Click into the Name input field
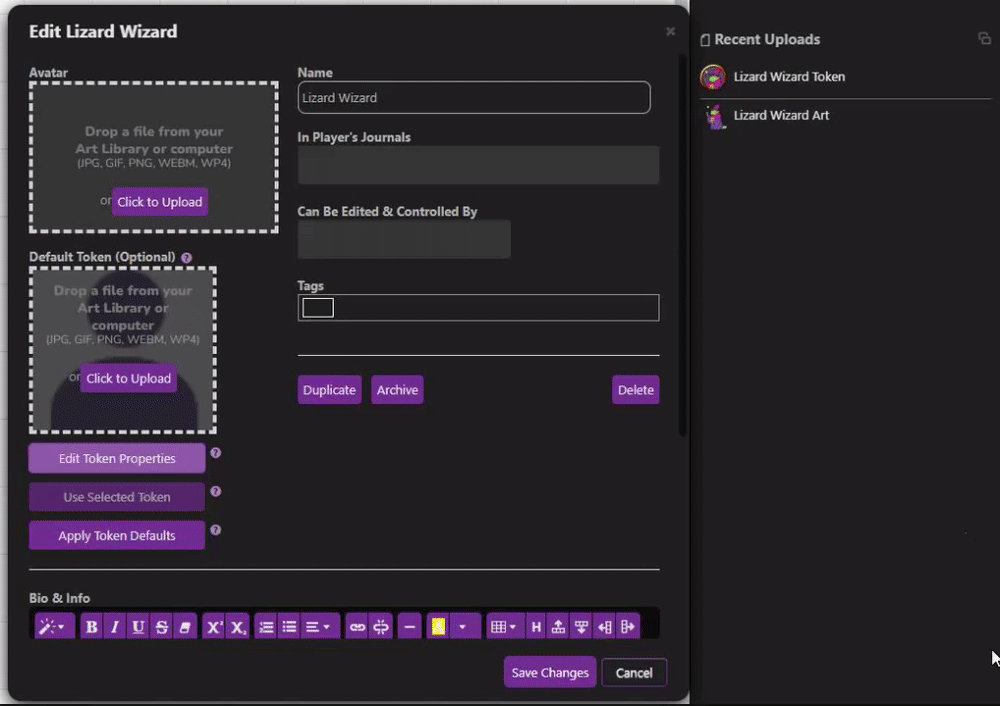The width and height of the screenshot is (1000, 706). click(474, 98)
